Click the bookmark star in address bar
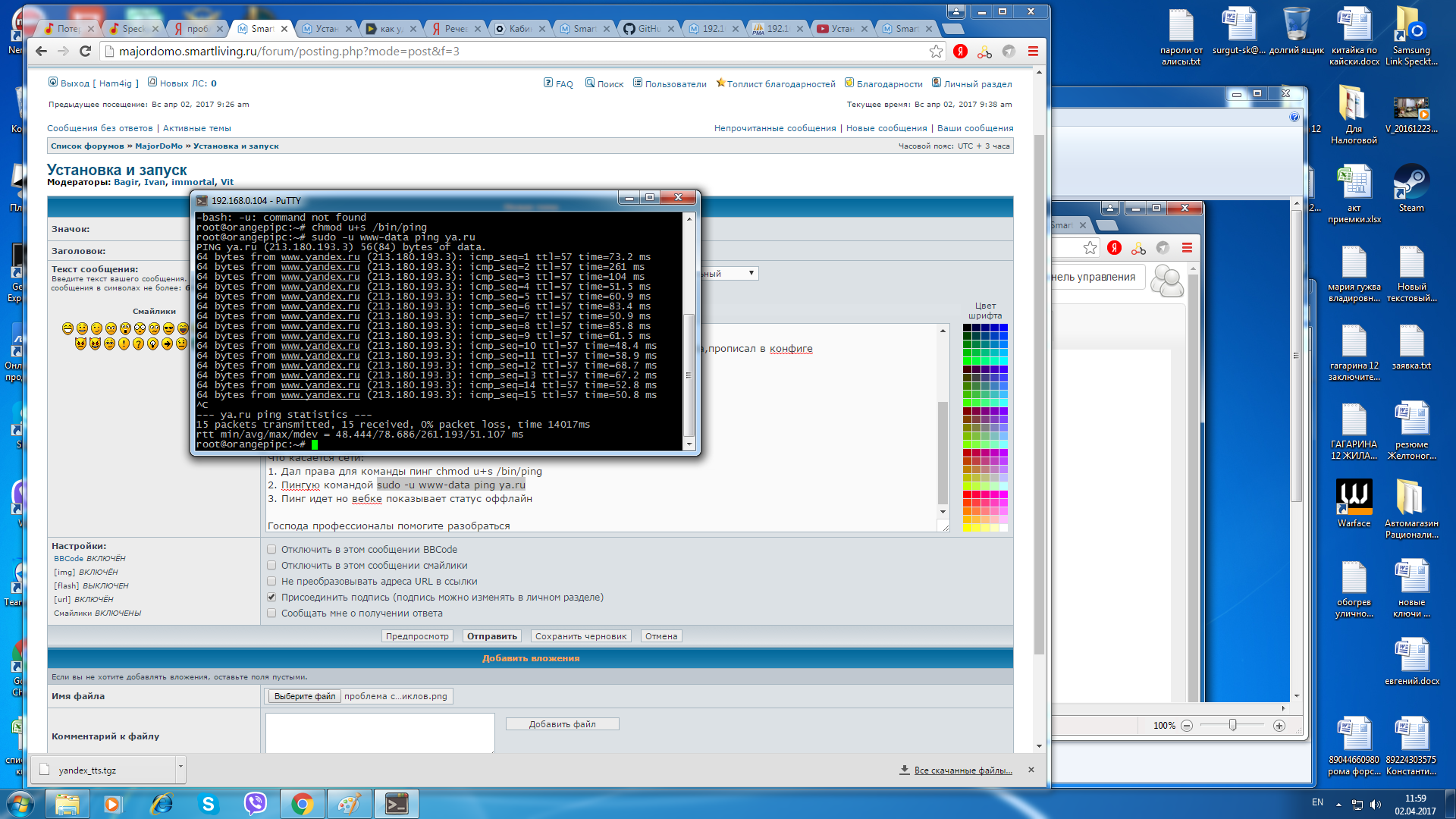This screenshot has height=819, width=1456. click(x=937, y=52)
